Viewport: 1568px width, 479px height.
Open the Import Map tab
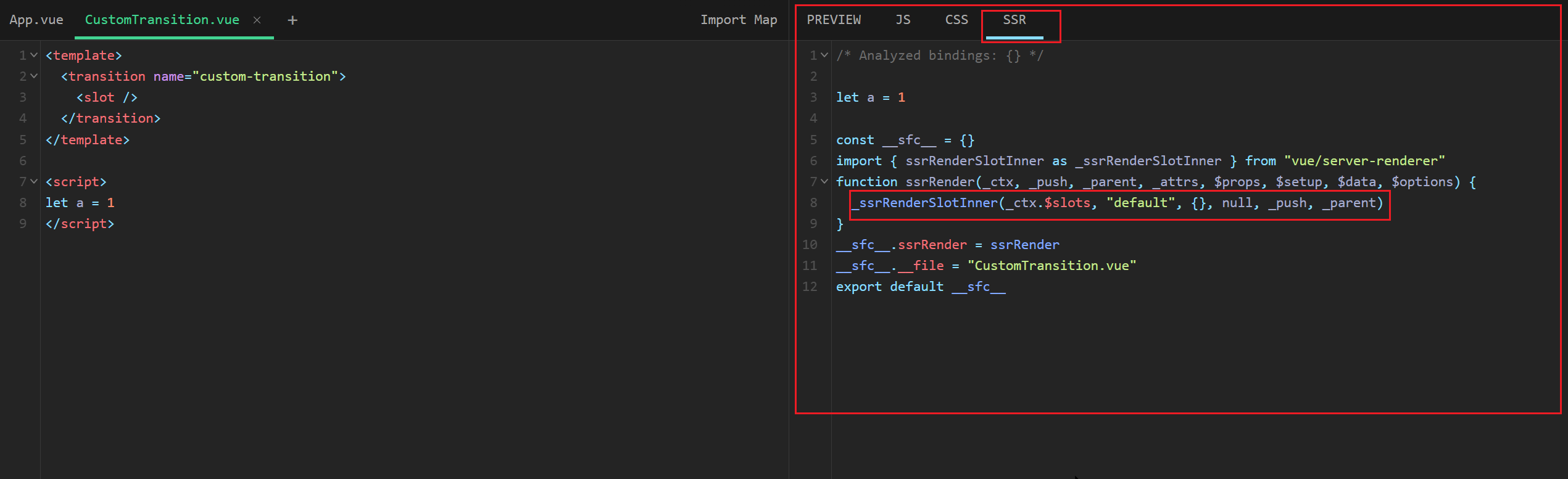click(x=739, y=20)
